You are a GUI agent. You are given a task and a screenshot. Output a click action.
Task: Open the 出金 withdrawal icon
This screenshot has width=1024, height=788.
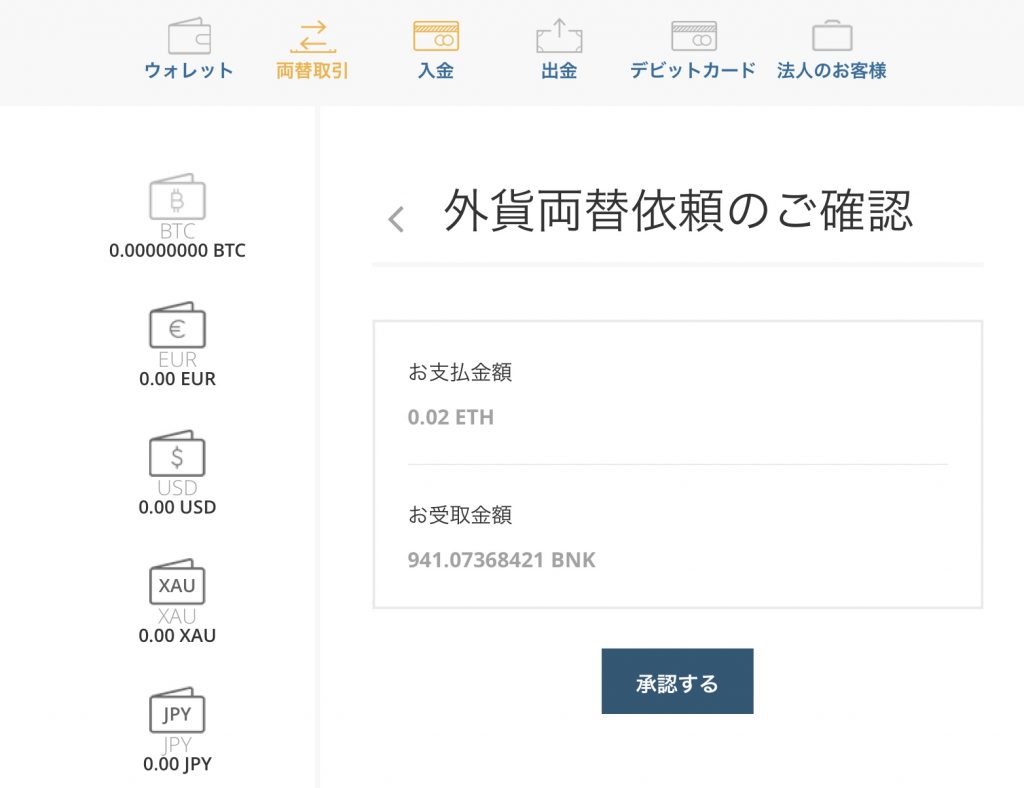[x=559, y=36]
